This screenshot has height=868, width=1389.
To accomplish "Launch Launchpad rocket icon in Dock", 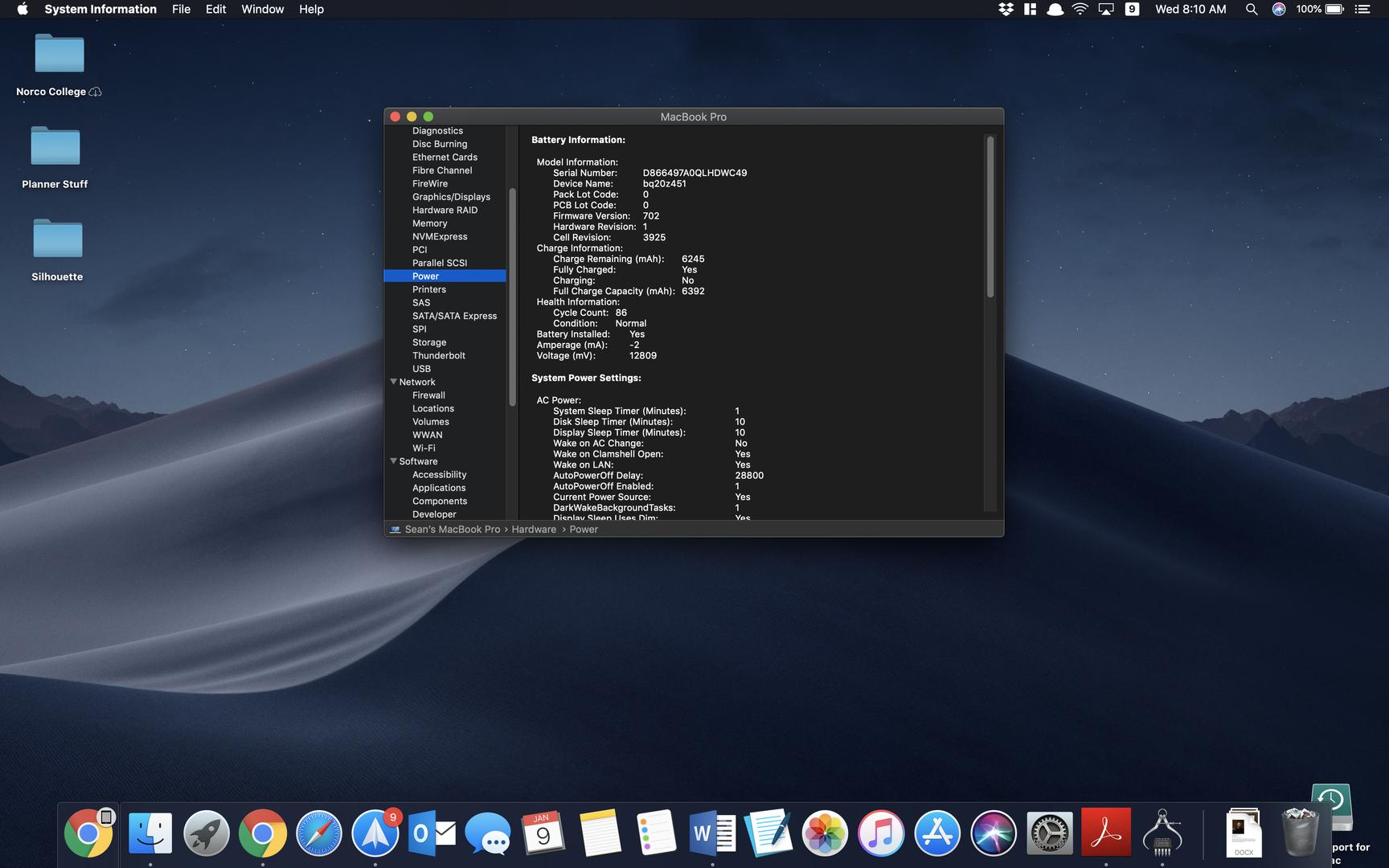I will click(x=207, y=833).
